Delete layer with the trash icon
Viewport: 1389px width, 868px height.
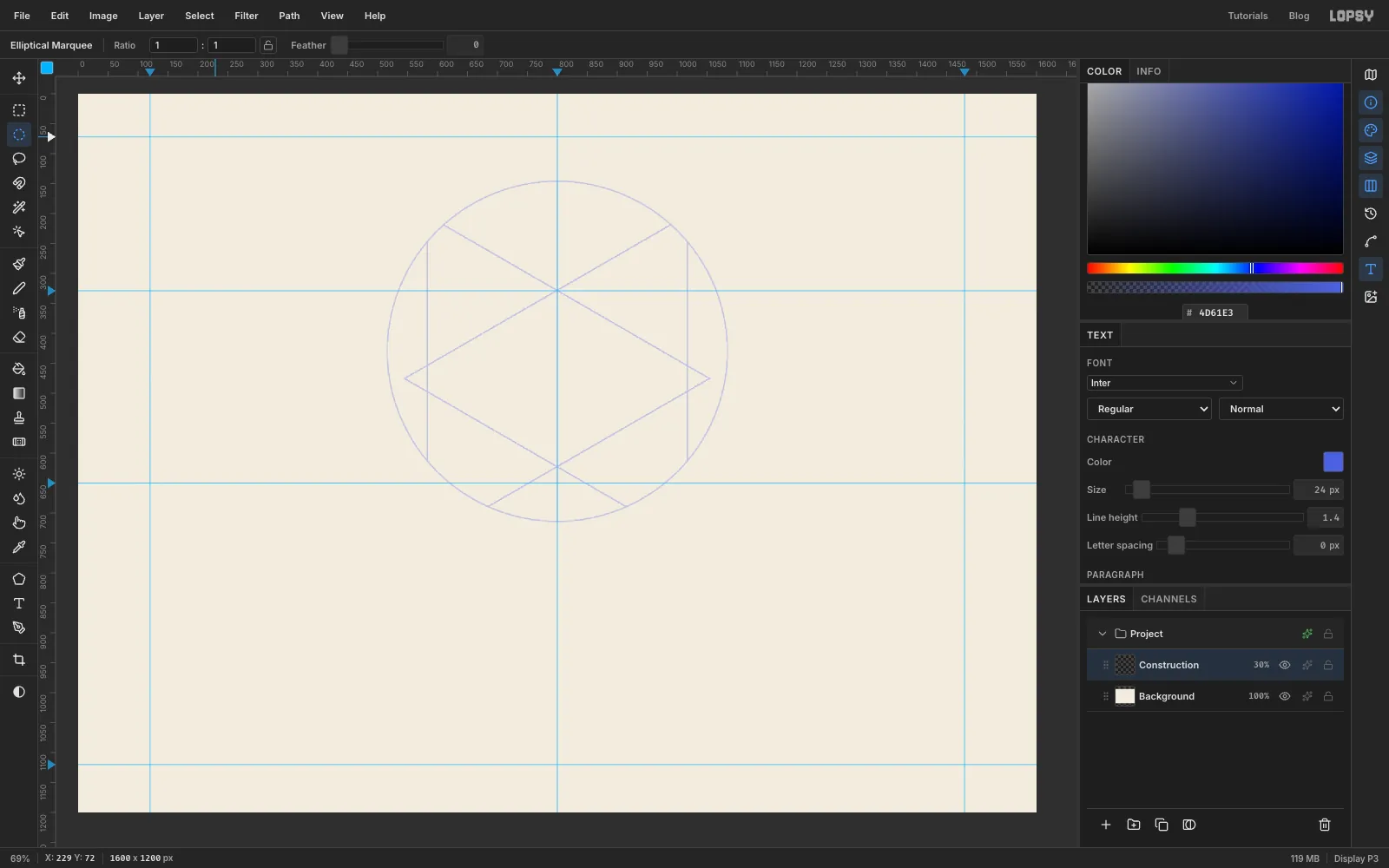click(1325, 825)
